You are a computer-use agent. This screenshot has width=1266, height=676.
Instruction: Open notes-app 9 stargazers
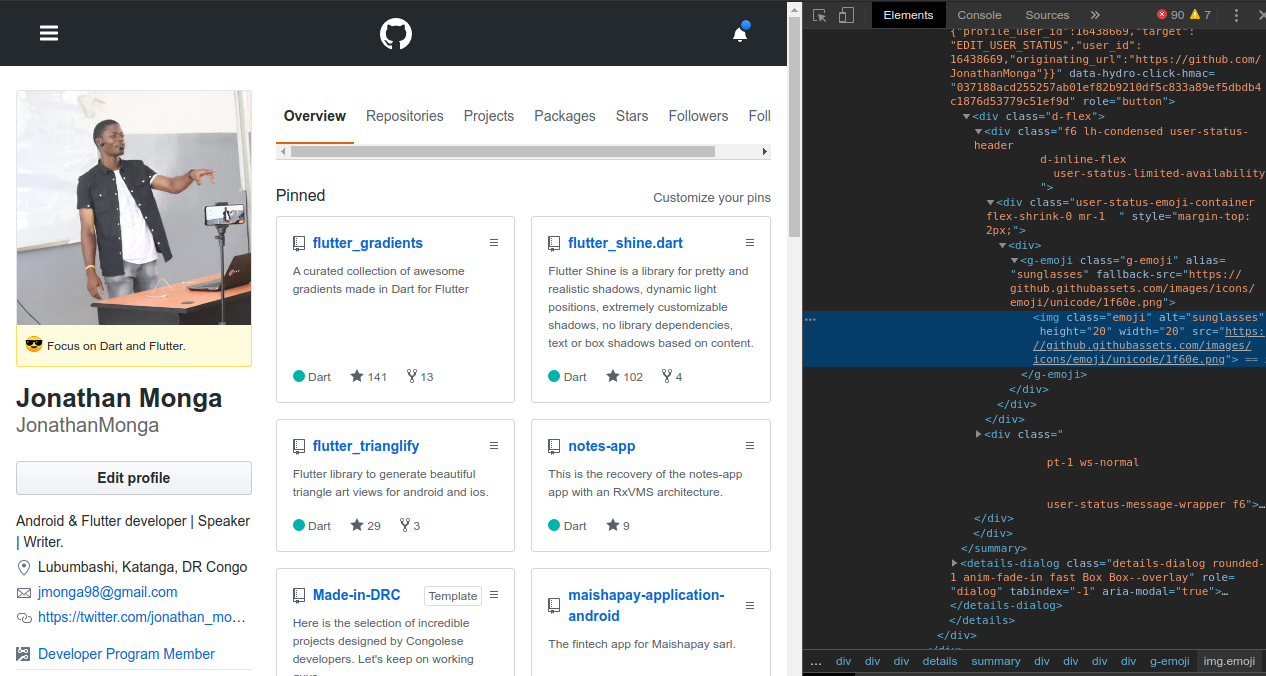618,526
